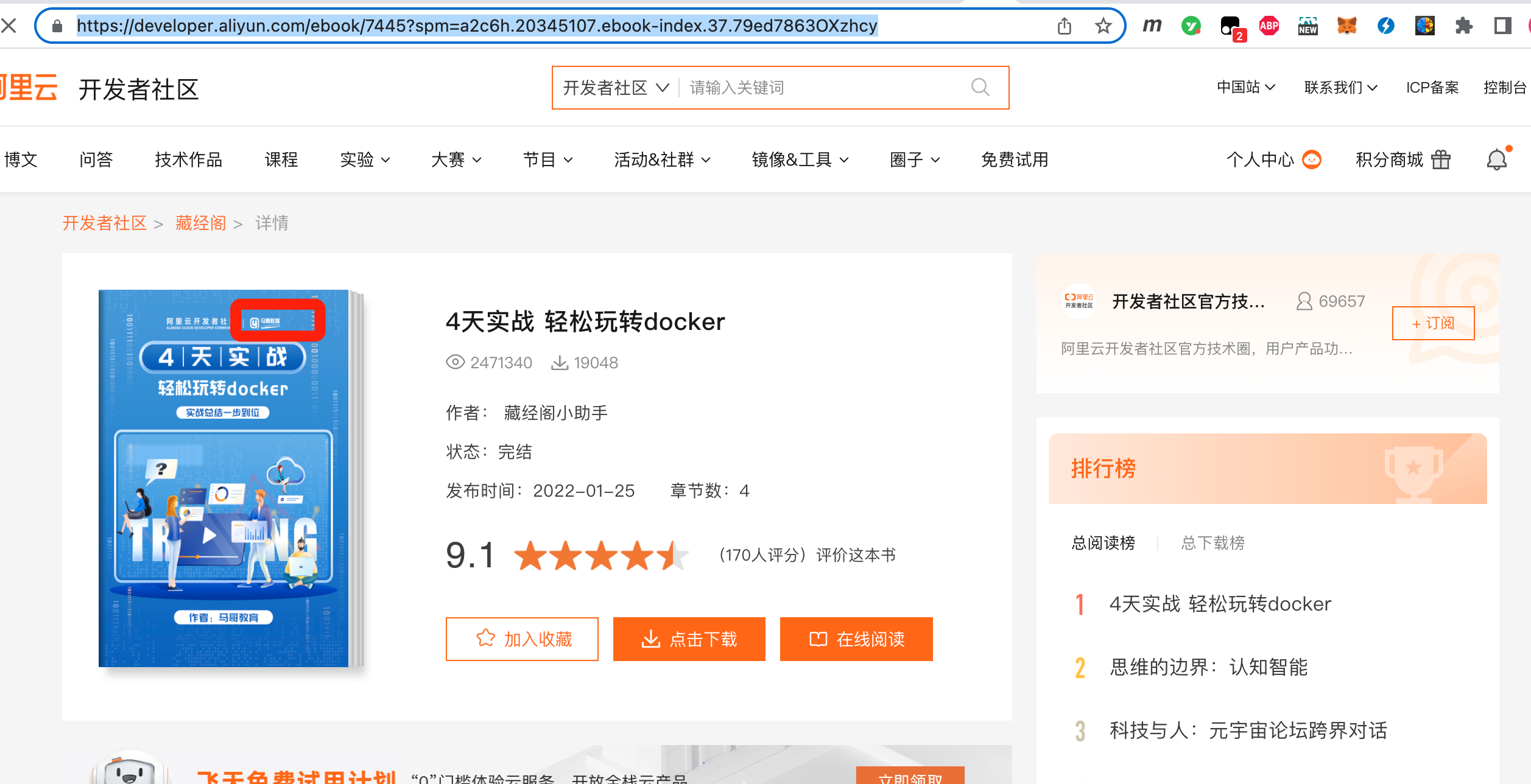Subscribe with the 订阅 button

coord(1432,323)
